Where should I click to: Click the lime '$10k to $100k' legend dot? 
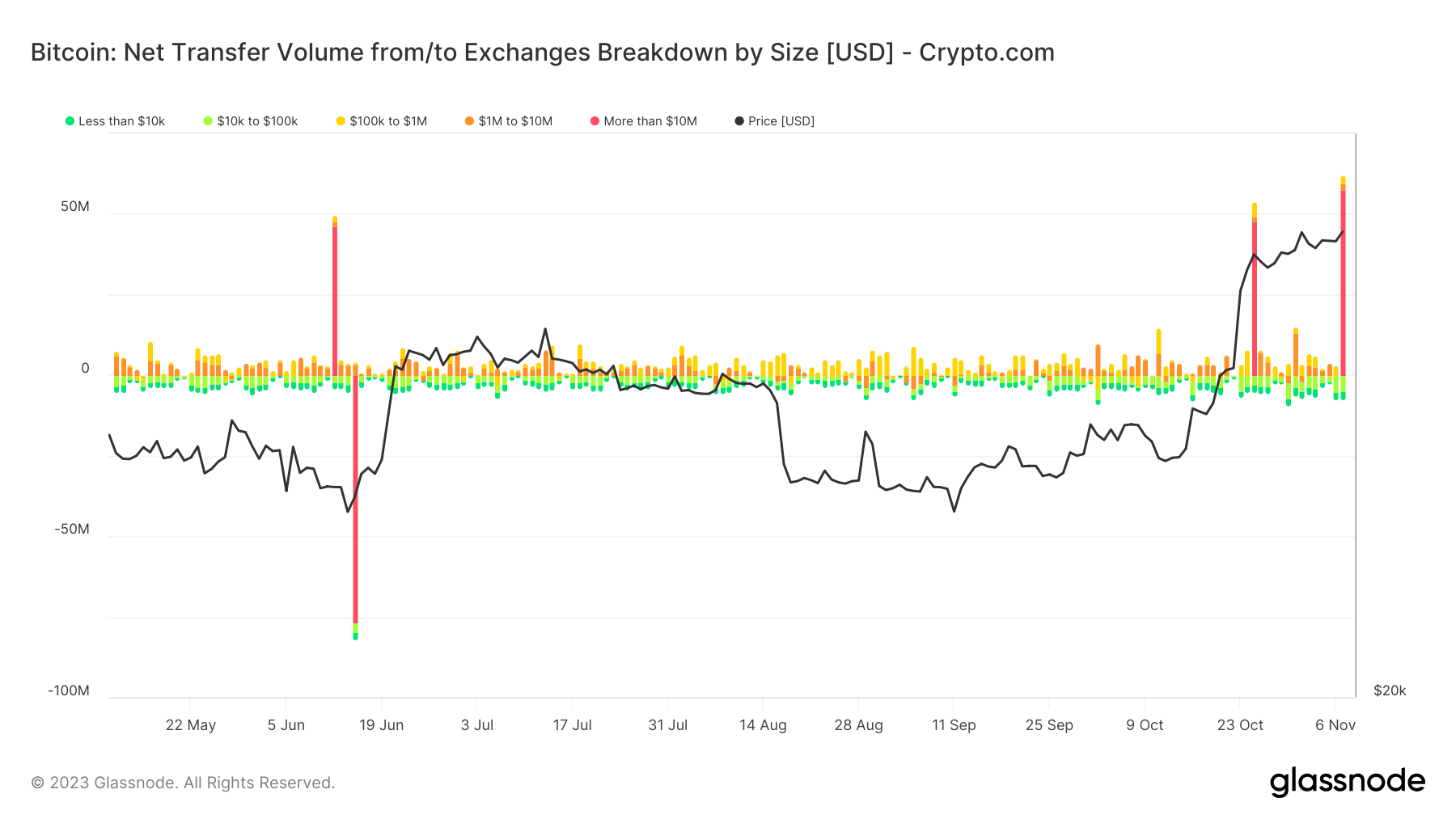[x=208, y=121]
